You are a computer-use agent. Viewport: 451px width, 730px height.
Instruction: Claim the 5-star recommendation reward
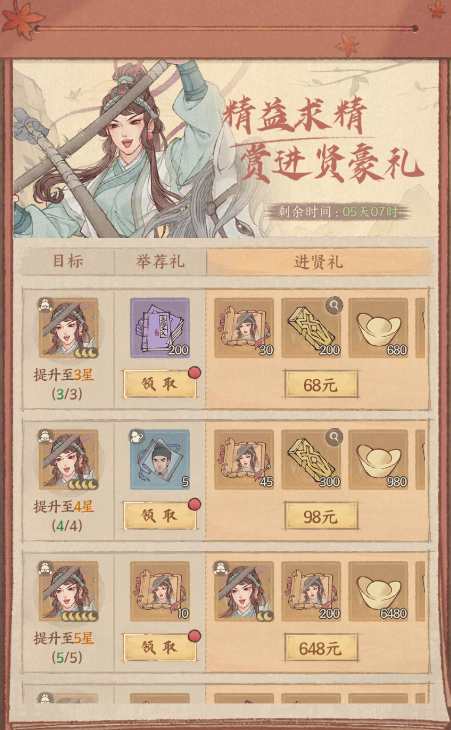160,648
